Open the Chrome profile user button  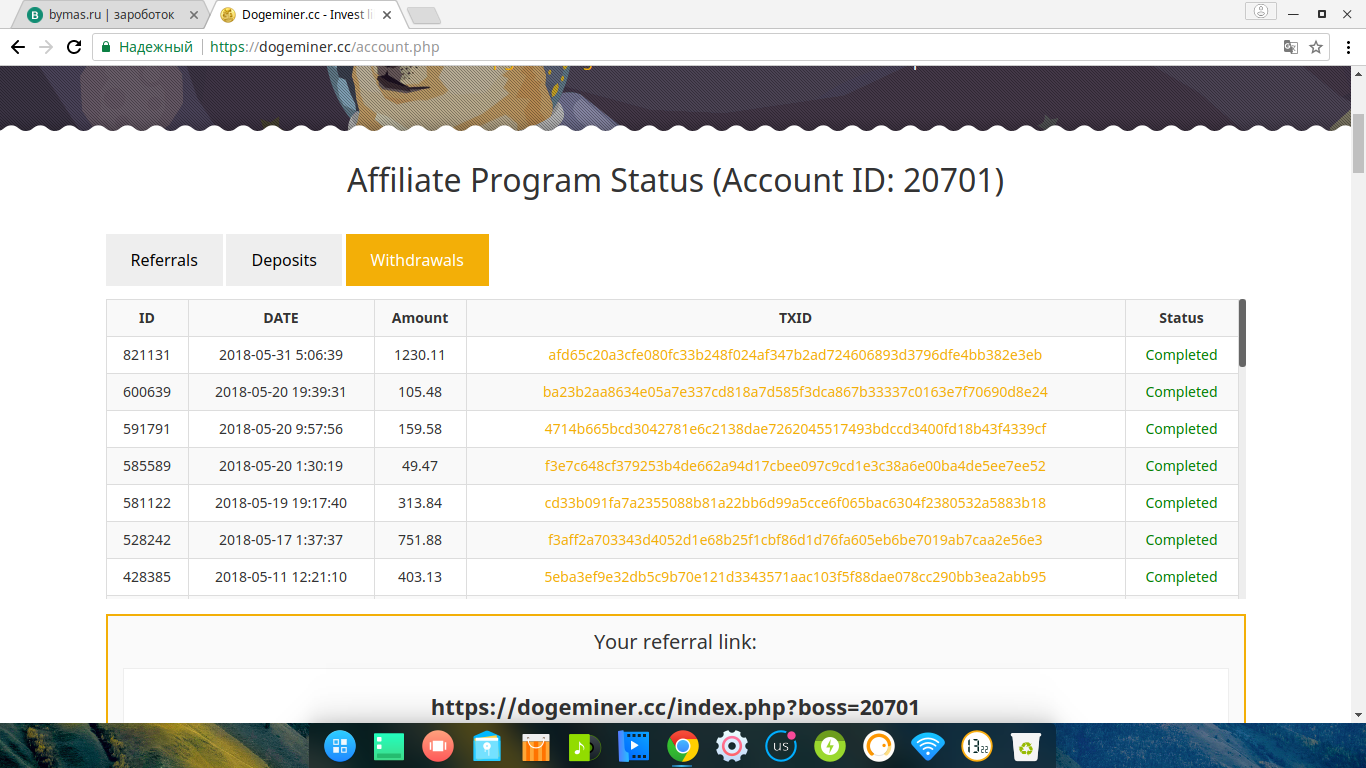(1260, 12)
